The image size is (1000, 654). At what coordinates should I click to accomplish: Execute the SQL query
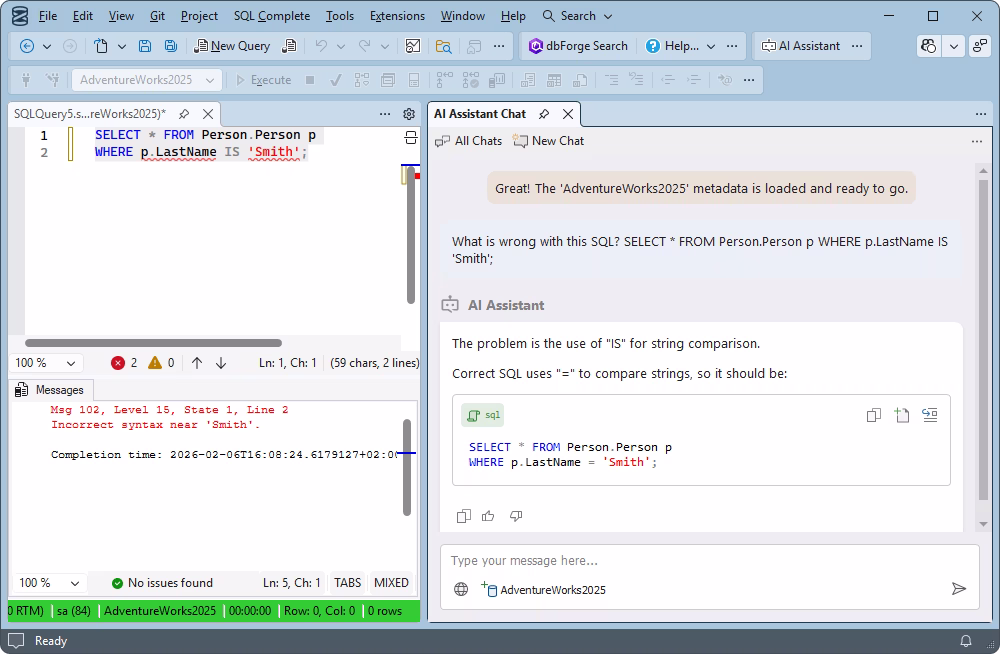[x=271, y=79]
